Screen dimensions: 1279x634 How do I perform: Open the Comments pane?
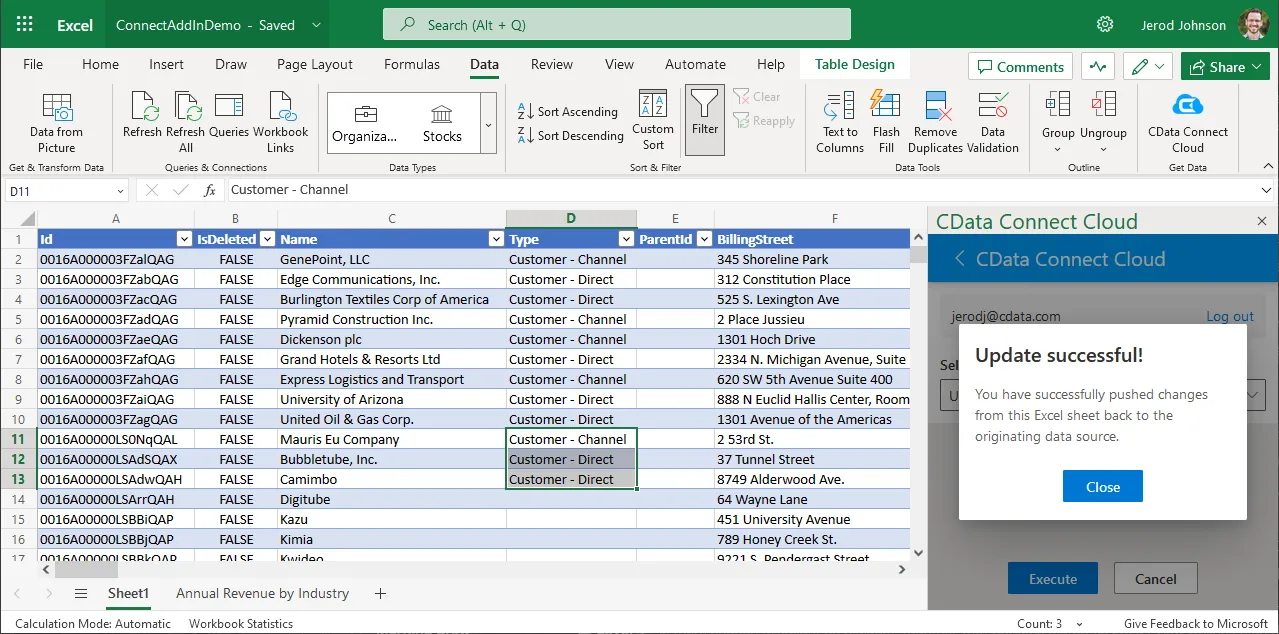coord(1020,67)
